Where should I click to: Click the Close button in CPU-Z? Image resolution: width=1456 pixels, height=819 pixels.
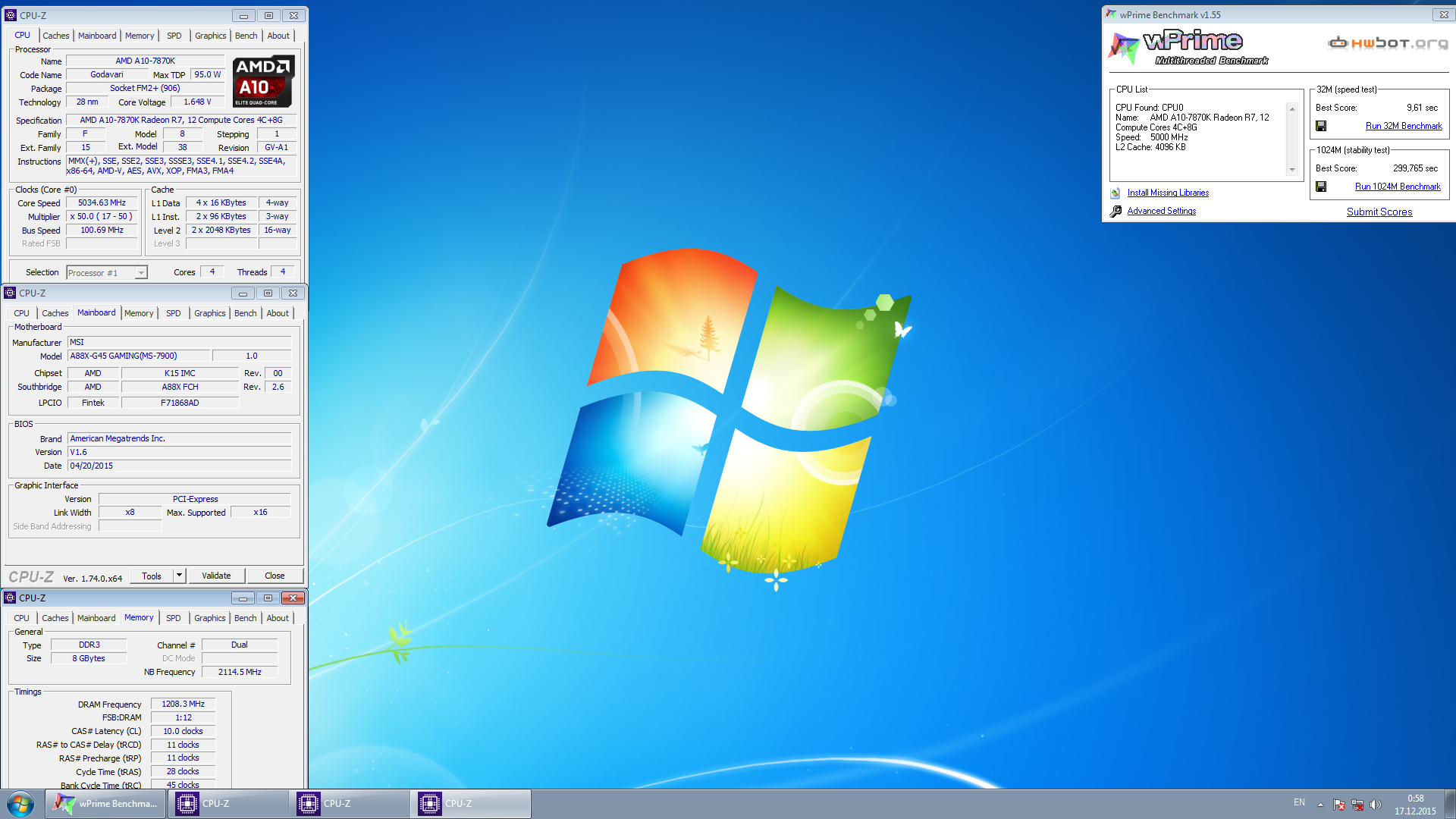click(275, 576)
